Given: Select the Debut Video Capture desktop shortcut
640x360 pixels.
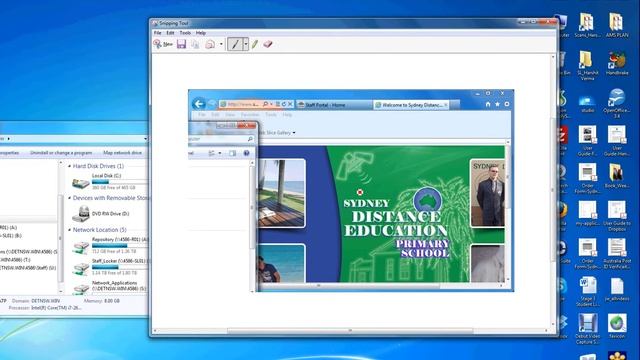Looking at the screenshot, I should coord(587,329).
